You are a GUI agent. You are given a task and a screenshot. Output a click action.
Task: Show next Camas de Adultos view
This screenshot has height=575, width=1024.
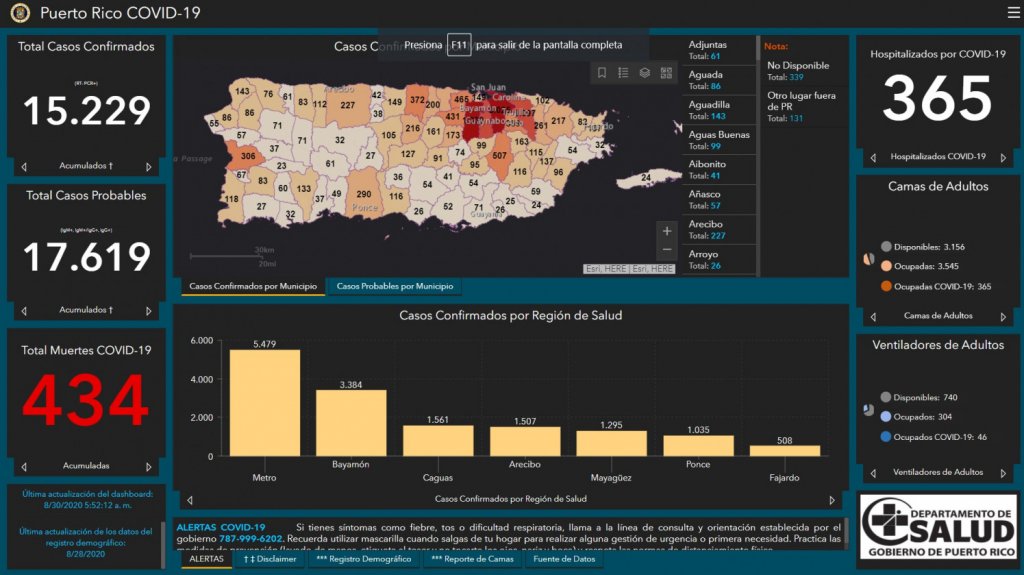1001,317
